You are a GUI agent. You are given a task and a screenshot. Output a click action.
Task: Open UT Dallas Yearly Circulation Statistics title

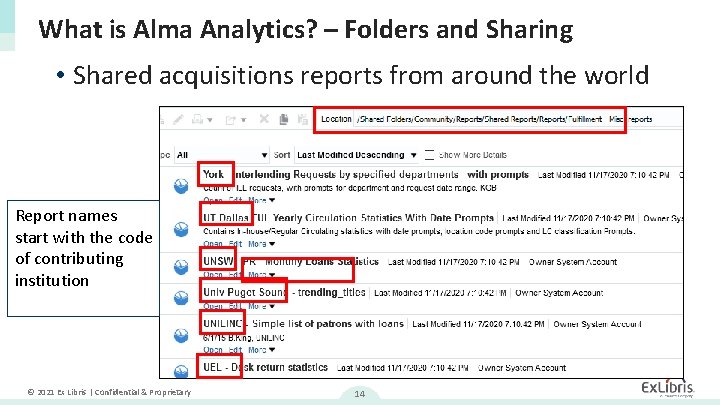point(349,218)
